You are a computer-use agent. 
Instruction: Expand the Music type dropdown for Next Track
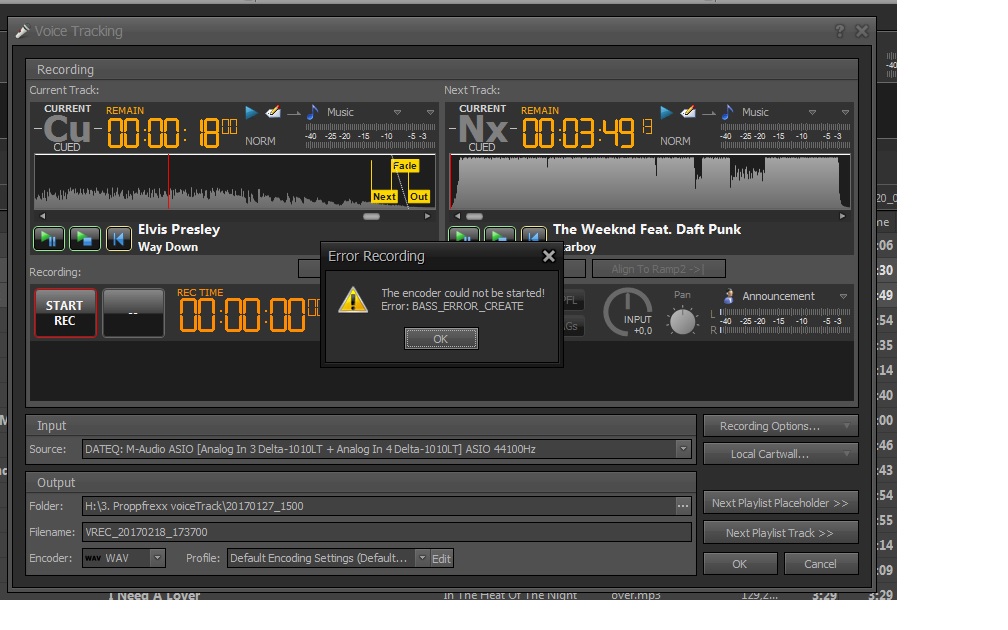coord(813,112)
